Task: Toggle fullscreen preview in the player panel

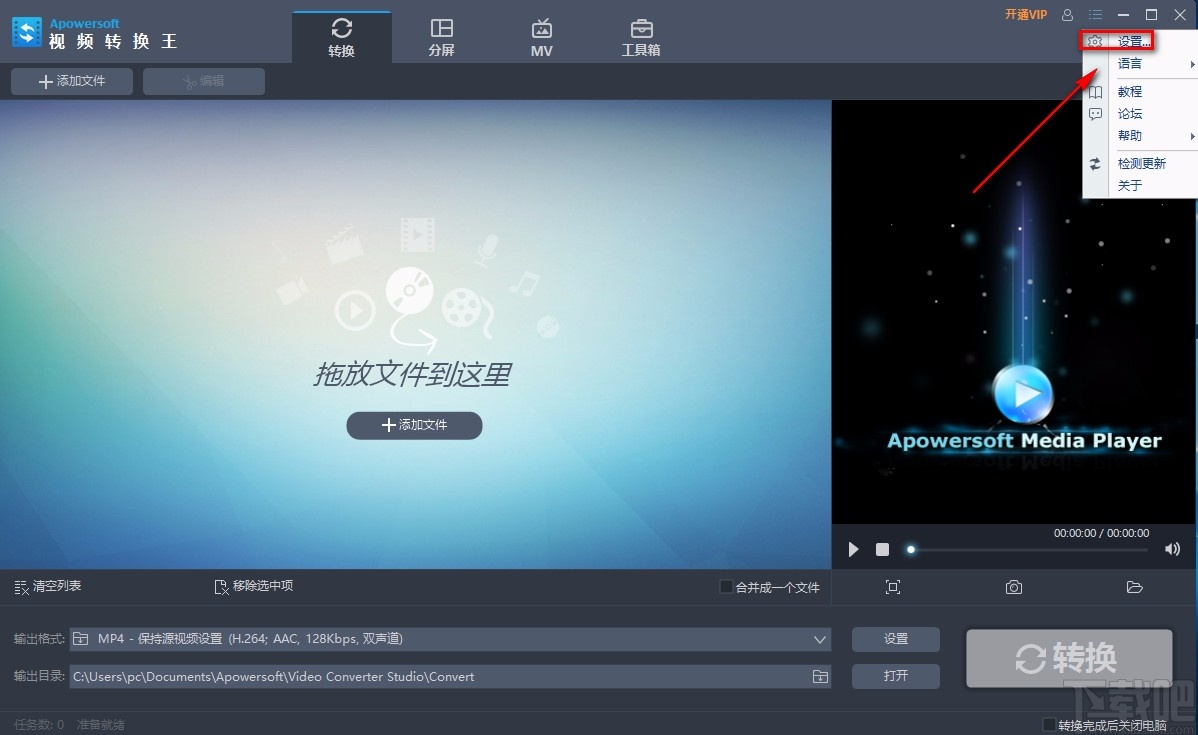Action: (x=893, y=587)
